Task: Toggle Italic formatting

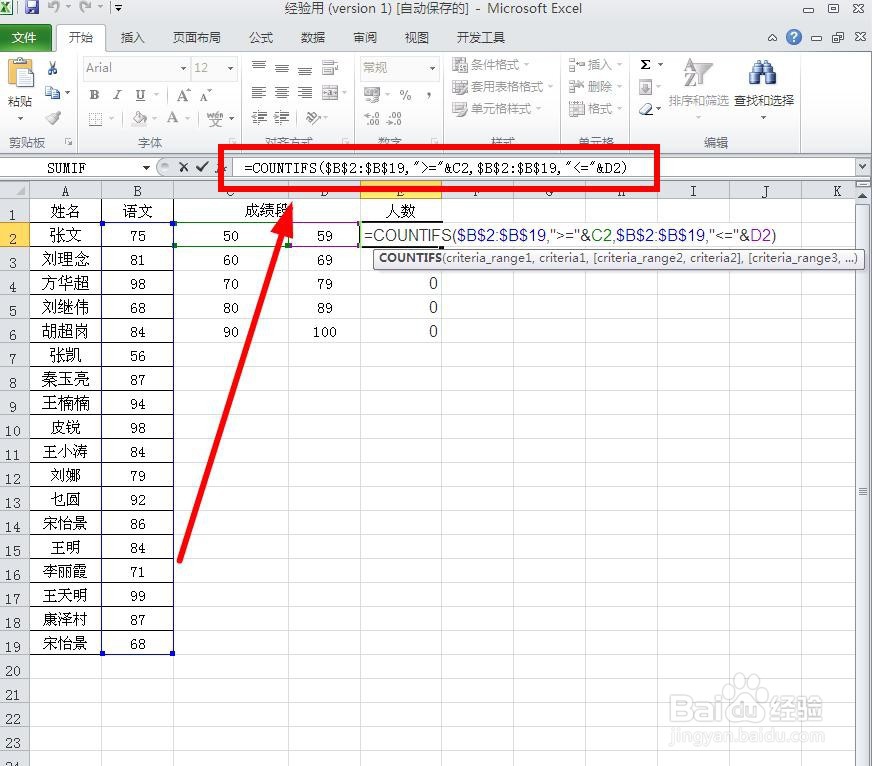Action: point(117,95)
